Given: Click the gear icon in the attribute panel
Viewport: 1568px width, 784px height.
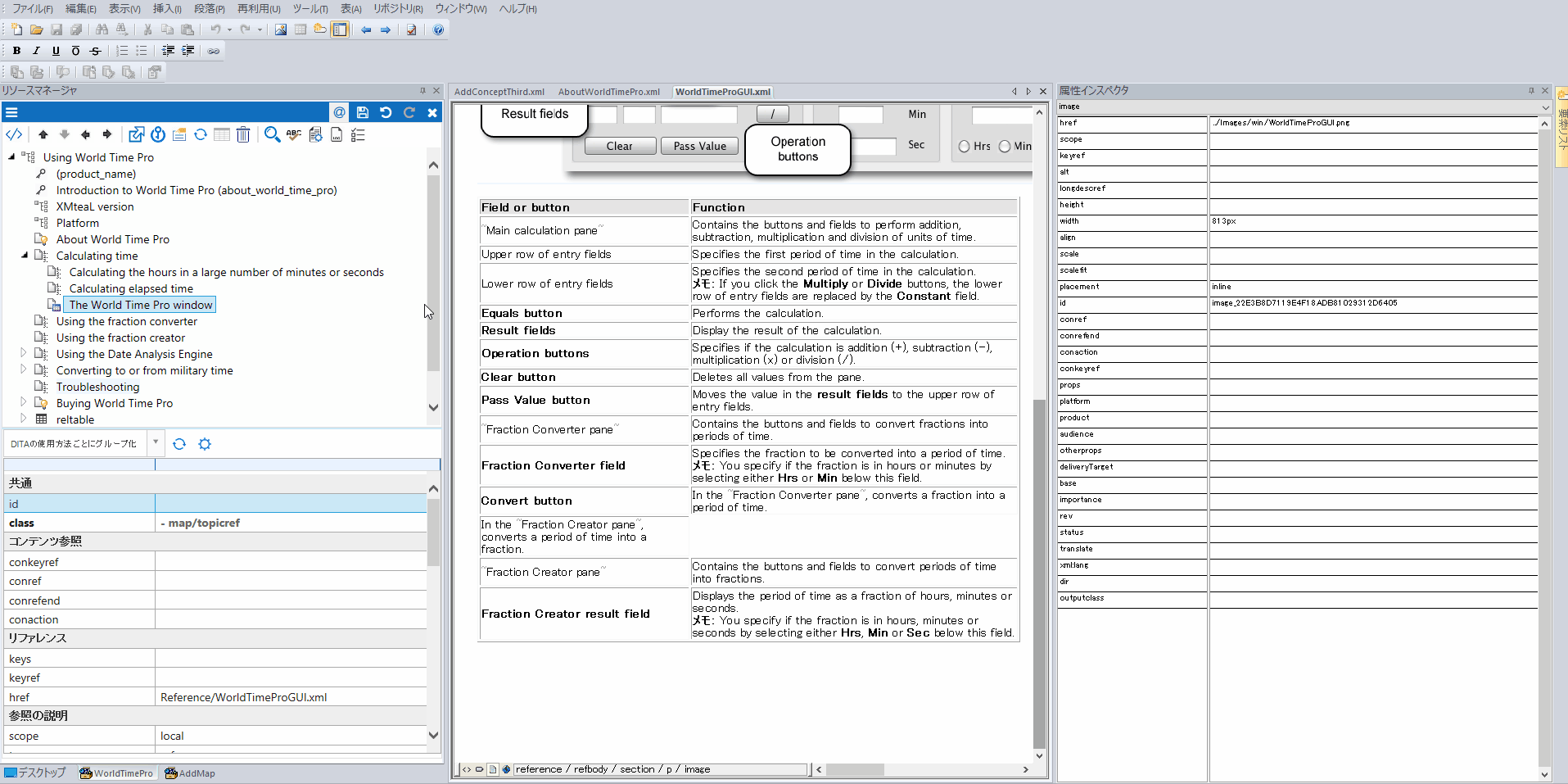Looking at the screenshot, I should pos(205,444).
